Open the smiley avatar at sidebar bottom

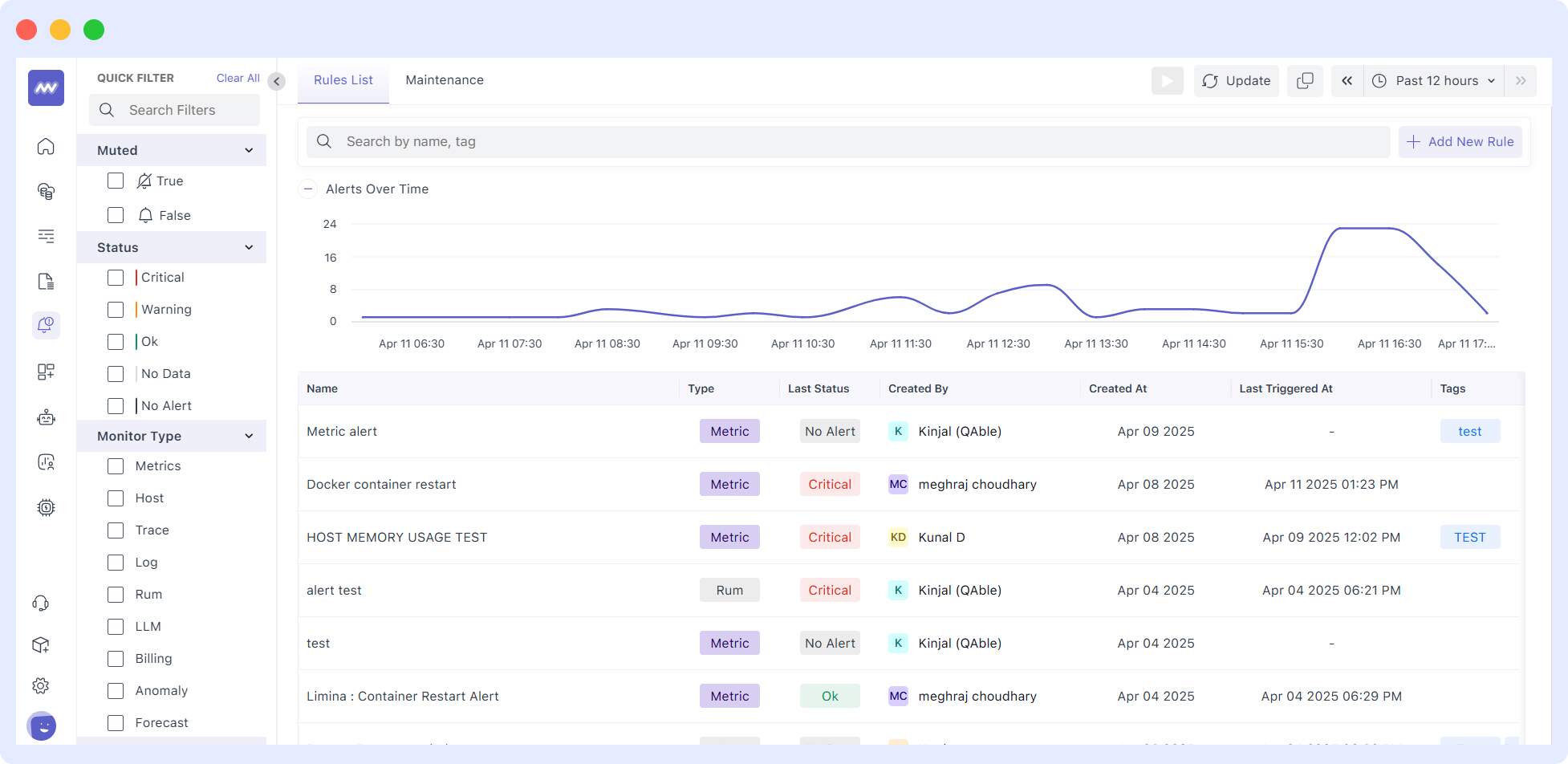point(42,726)
